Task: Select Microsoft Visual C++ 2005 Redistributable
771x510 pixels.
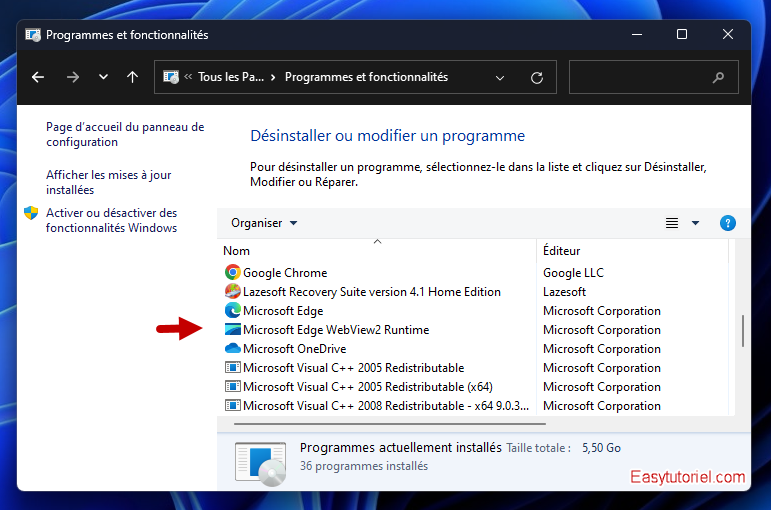Action: 354,368
